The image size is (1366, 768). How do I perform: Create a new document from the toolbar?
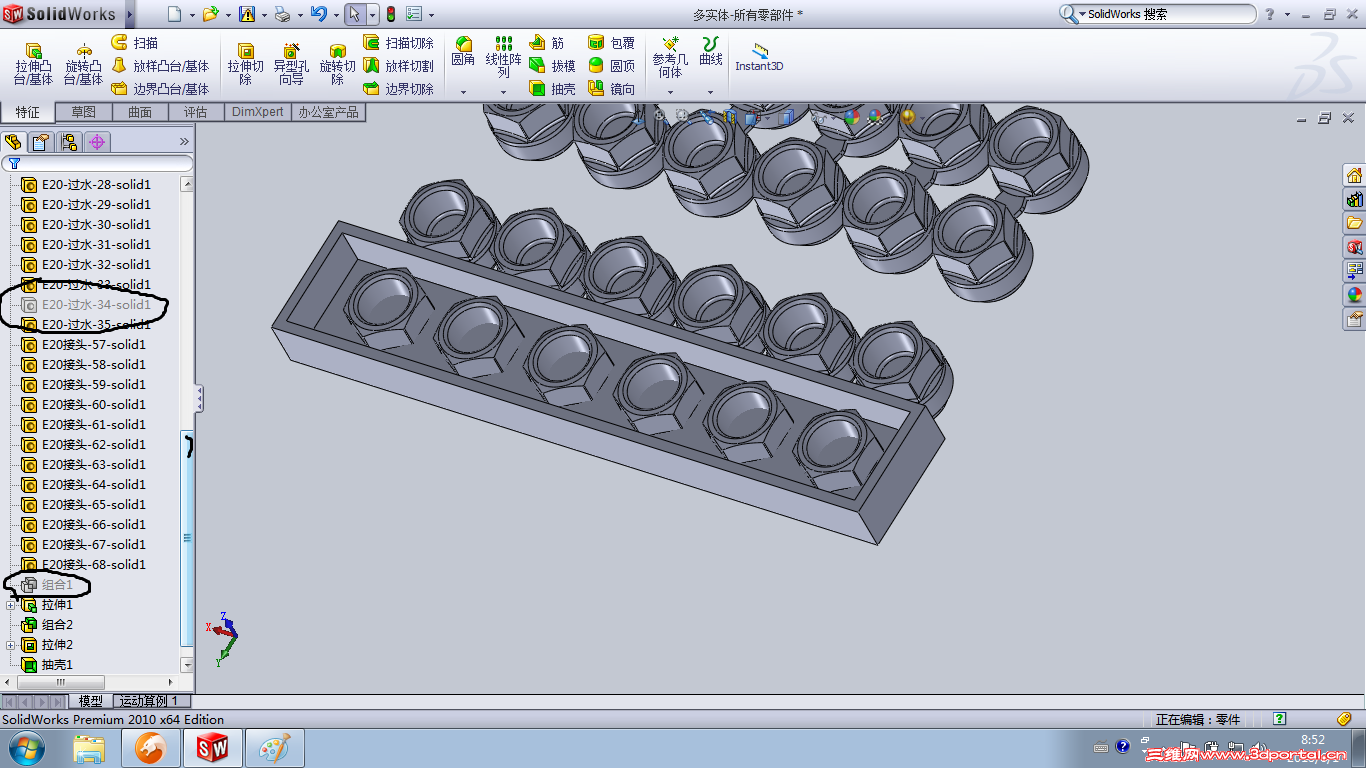coord(174,14)
